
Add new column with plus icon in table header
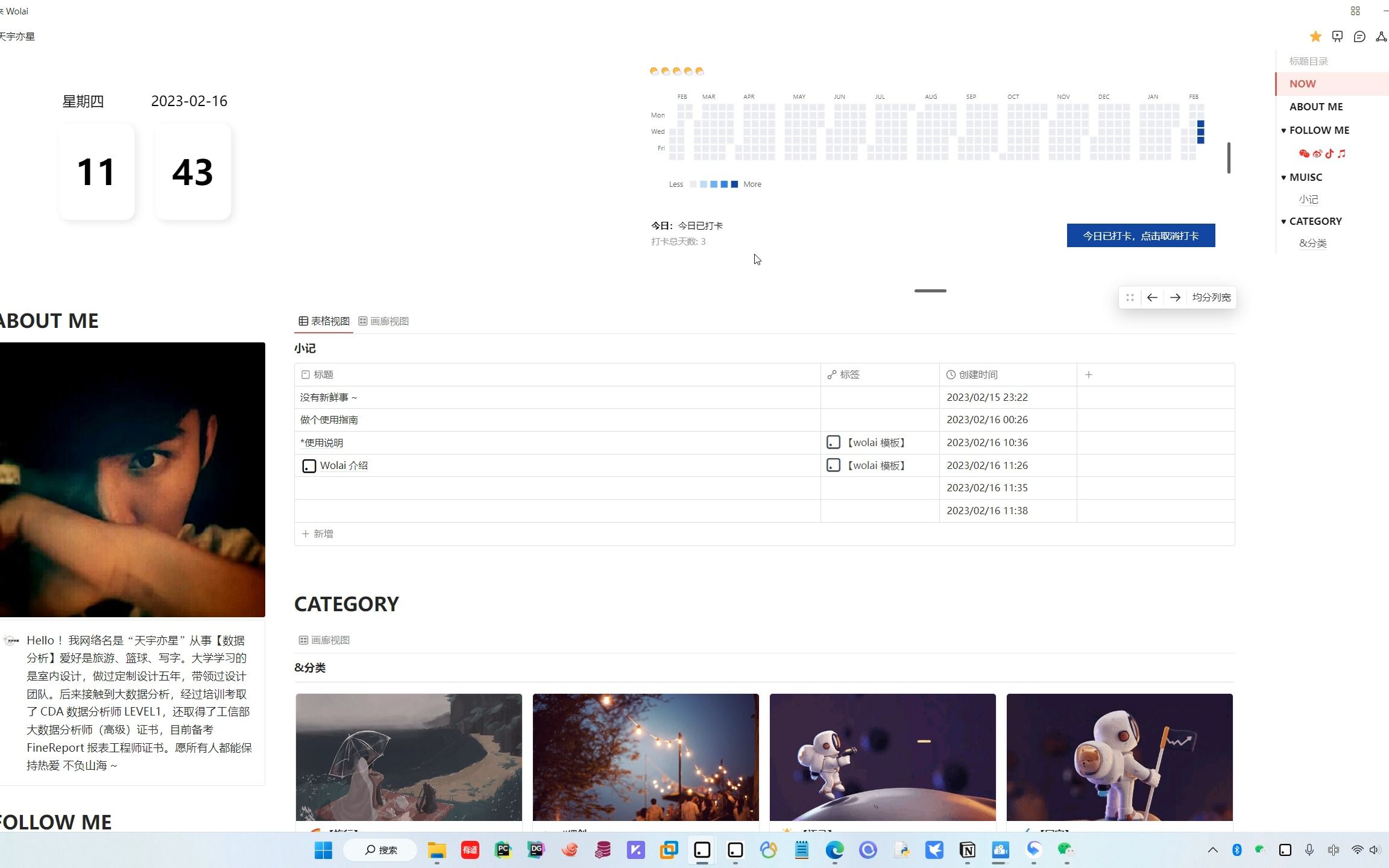1089,374
